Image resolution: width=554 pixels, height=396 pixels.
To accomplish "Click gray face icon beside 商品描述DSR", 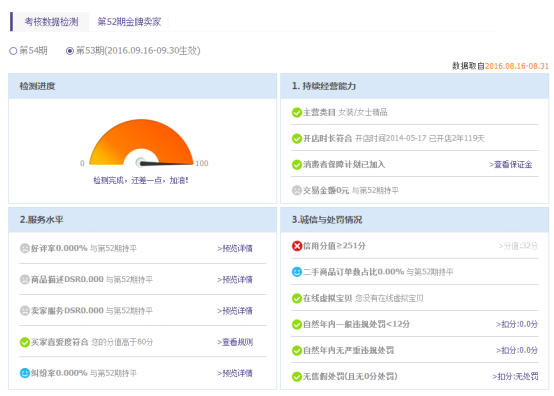I will 24,279.
